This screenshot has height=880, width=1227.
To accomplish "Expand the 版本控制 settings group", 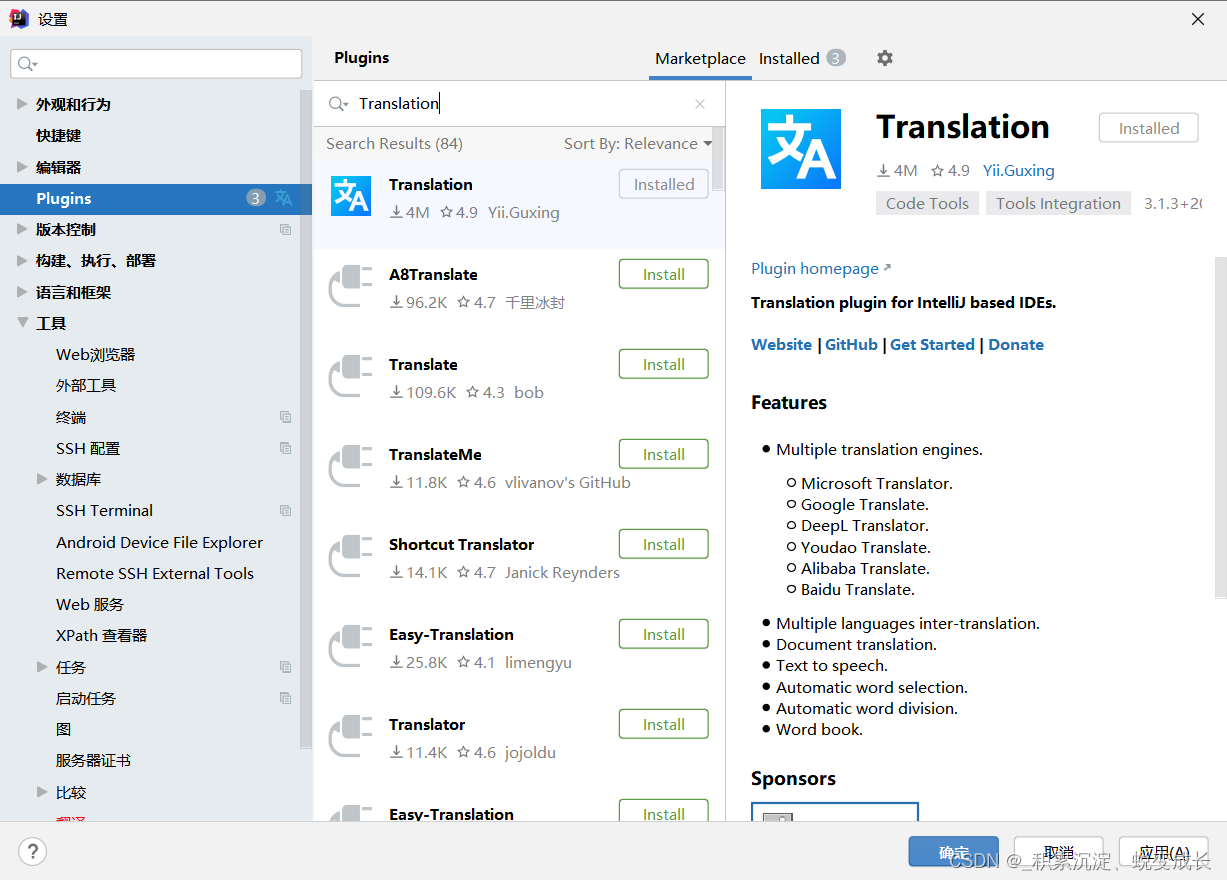I will coord(22,229).
